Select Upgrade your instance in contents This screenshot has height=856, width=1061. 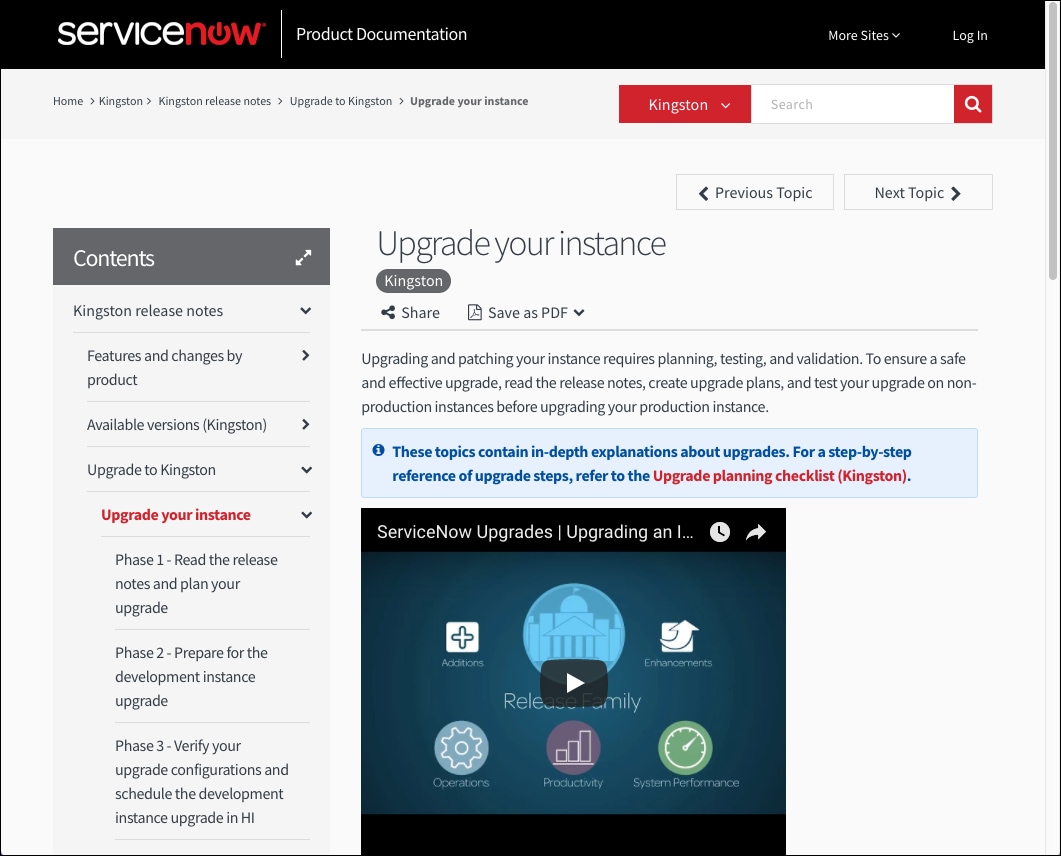coord(176,515)
